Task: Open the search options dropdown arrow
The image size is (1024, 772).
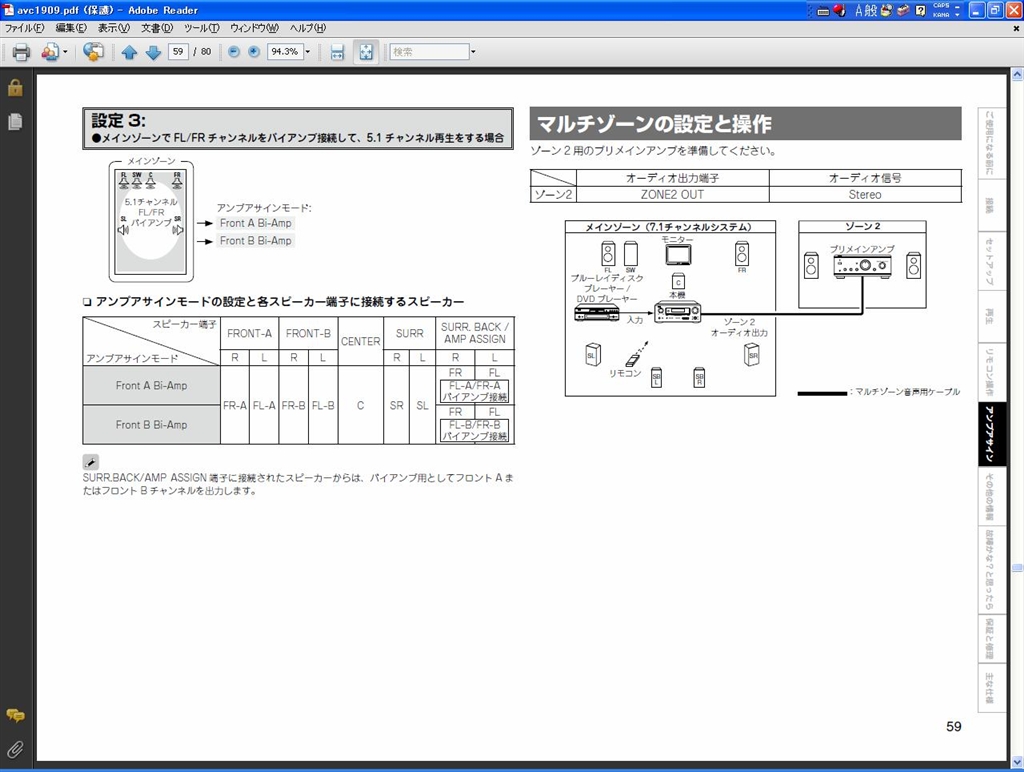Action: pos(473,52)
